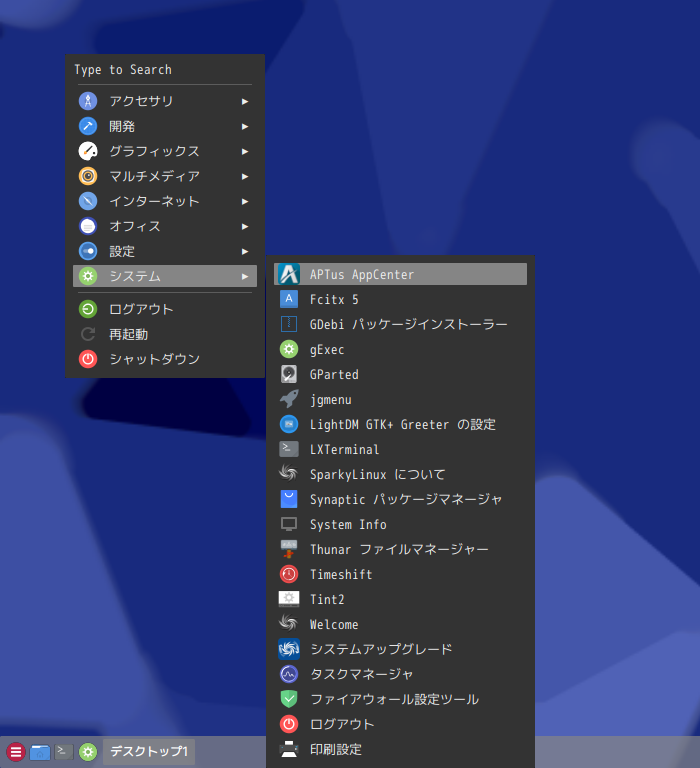
Task: Open the 開発 menu category
Action: coord(165,126)
